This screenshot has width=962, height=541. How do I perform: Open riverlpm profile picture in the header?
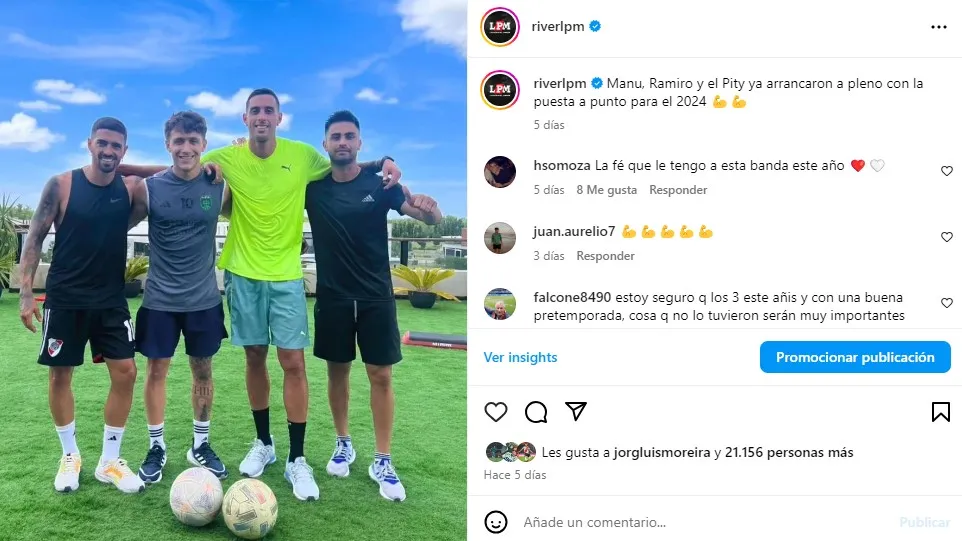click(500, 26)
